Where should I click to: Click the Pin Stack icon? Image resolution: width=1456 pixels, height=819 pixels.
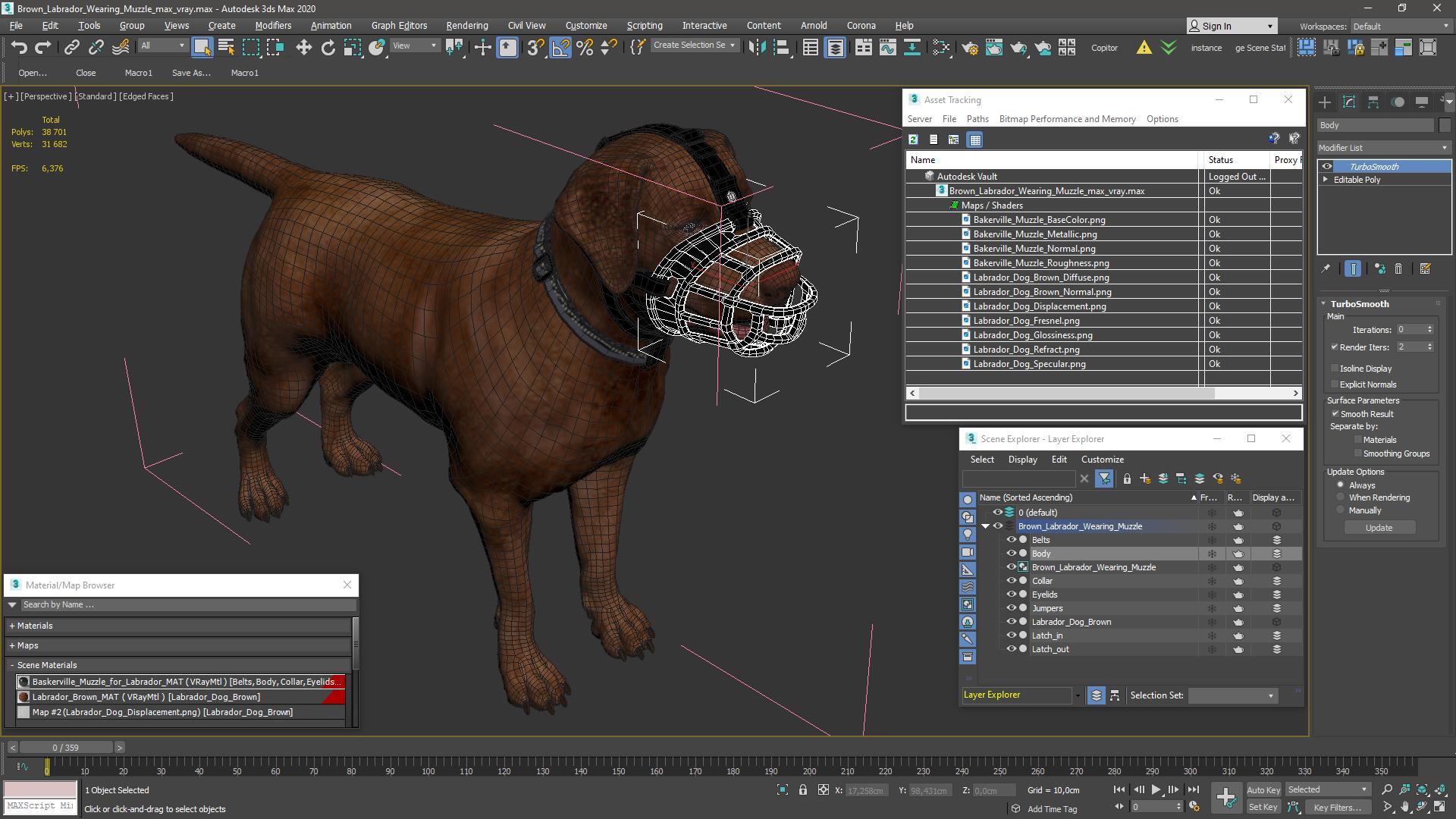(x=1325, y=268)
